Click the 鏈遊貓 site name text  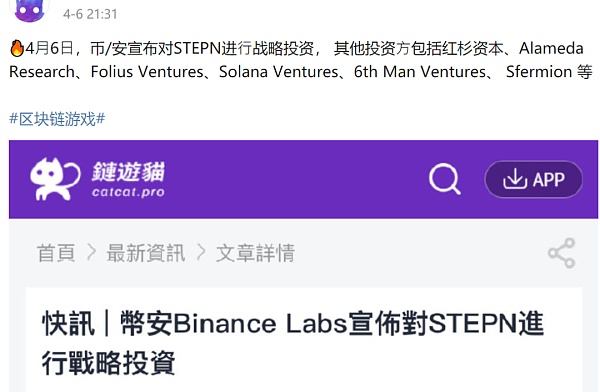(128, 172)
